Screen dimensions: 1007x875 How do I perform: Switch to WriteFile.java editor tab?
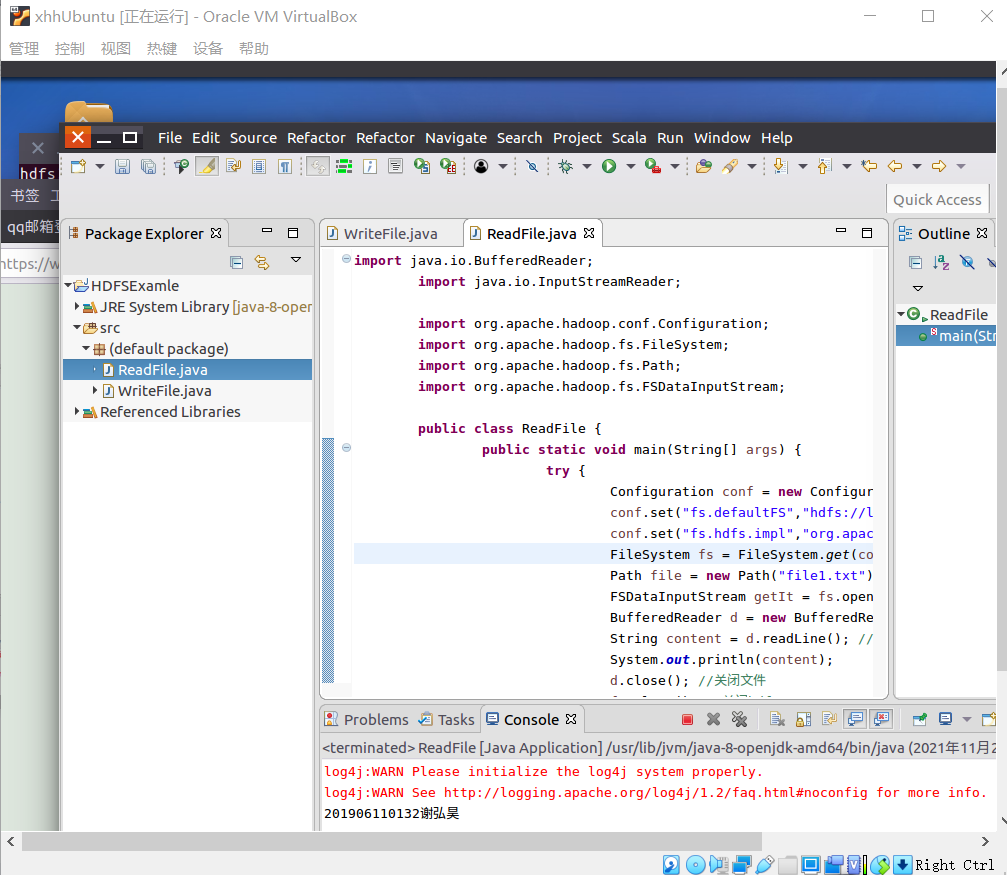pyautogui.click(x=390, y=234)
